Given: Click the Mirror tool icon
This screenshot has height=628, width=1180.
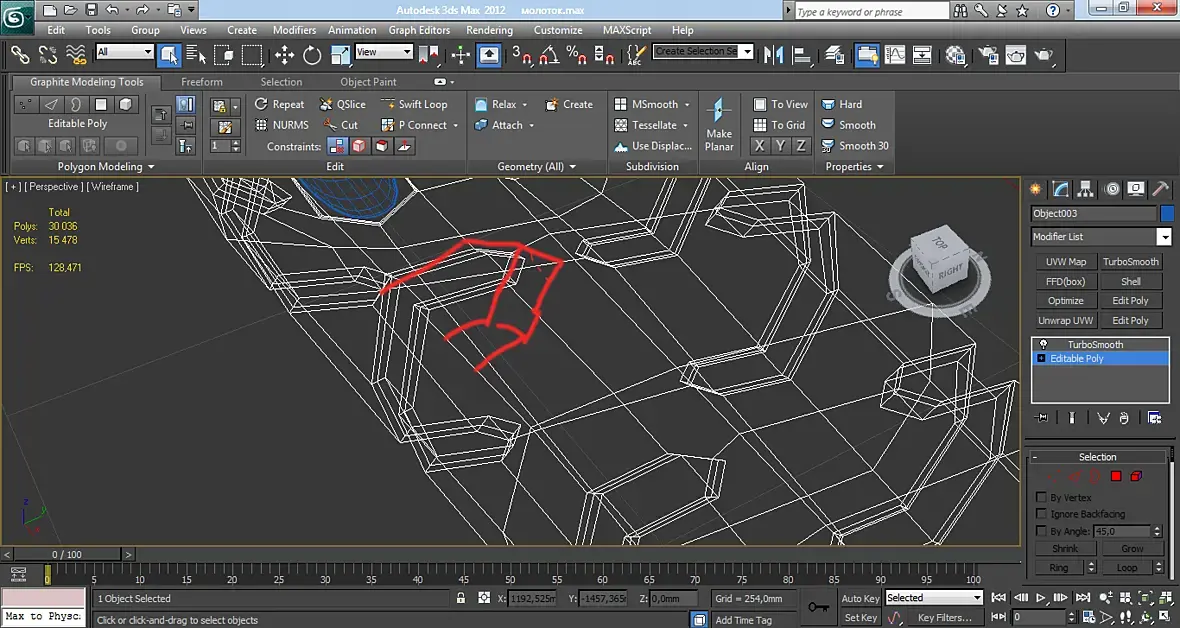Looking at the screenshot, I should pyautogui.click(x=774, y=54).
